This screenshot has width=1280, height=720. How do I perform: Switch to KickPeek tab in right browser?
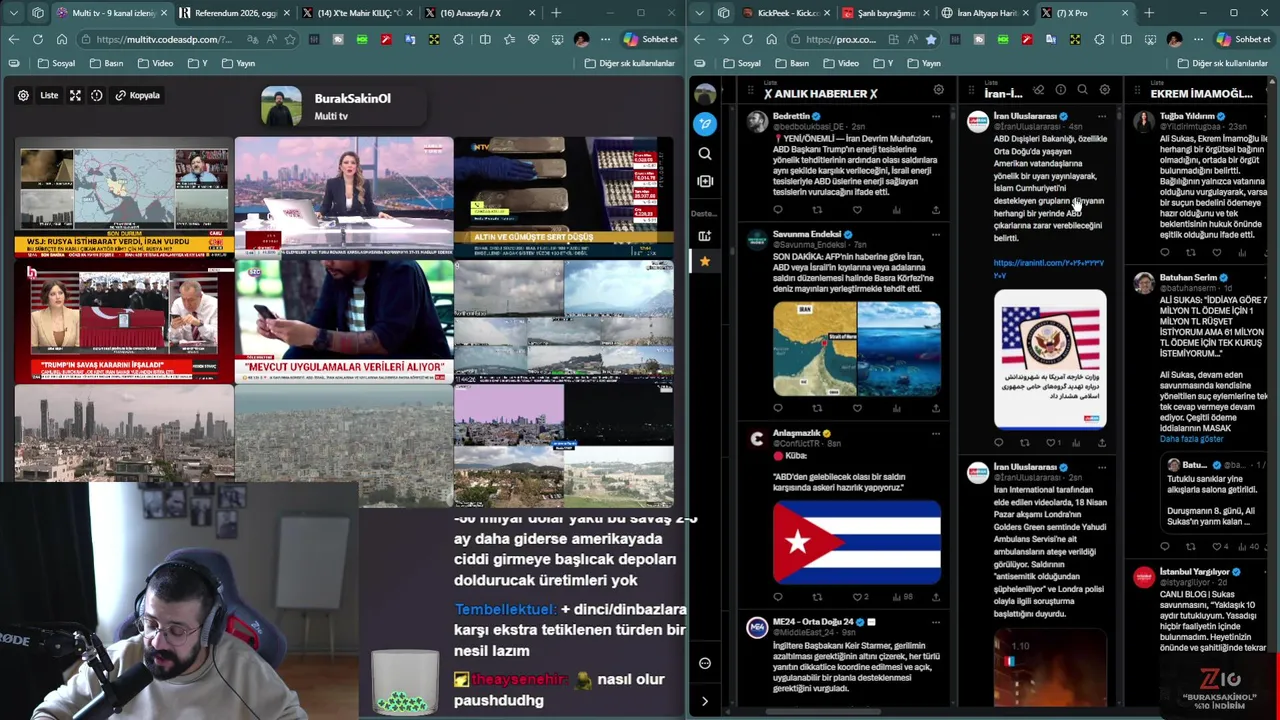[786, 13]
